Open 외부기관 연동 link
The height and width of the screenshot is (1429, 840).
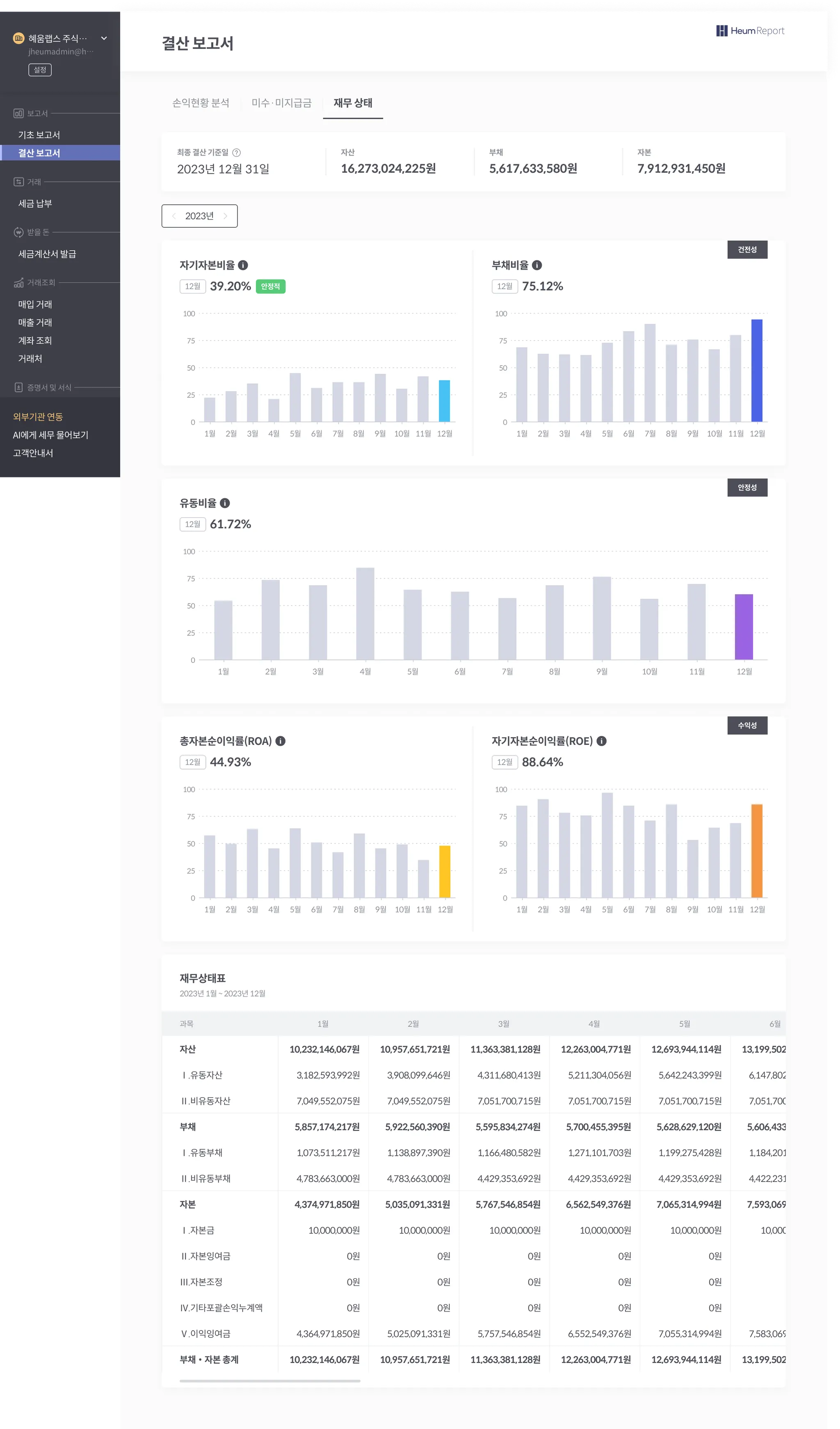click(38, 417)
